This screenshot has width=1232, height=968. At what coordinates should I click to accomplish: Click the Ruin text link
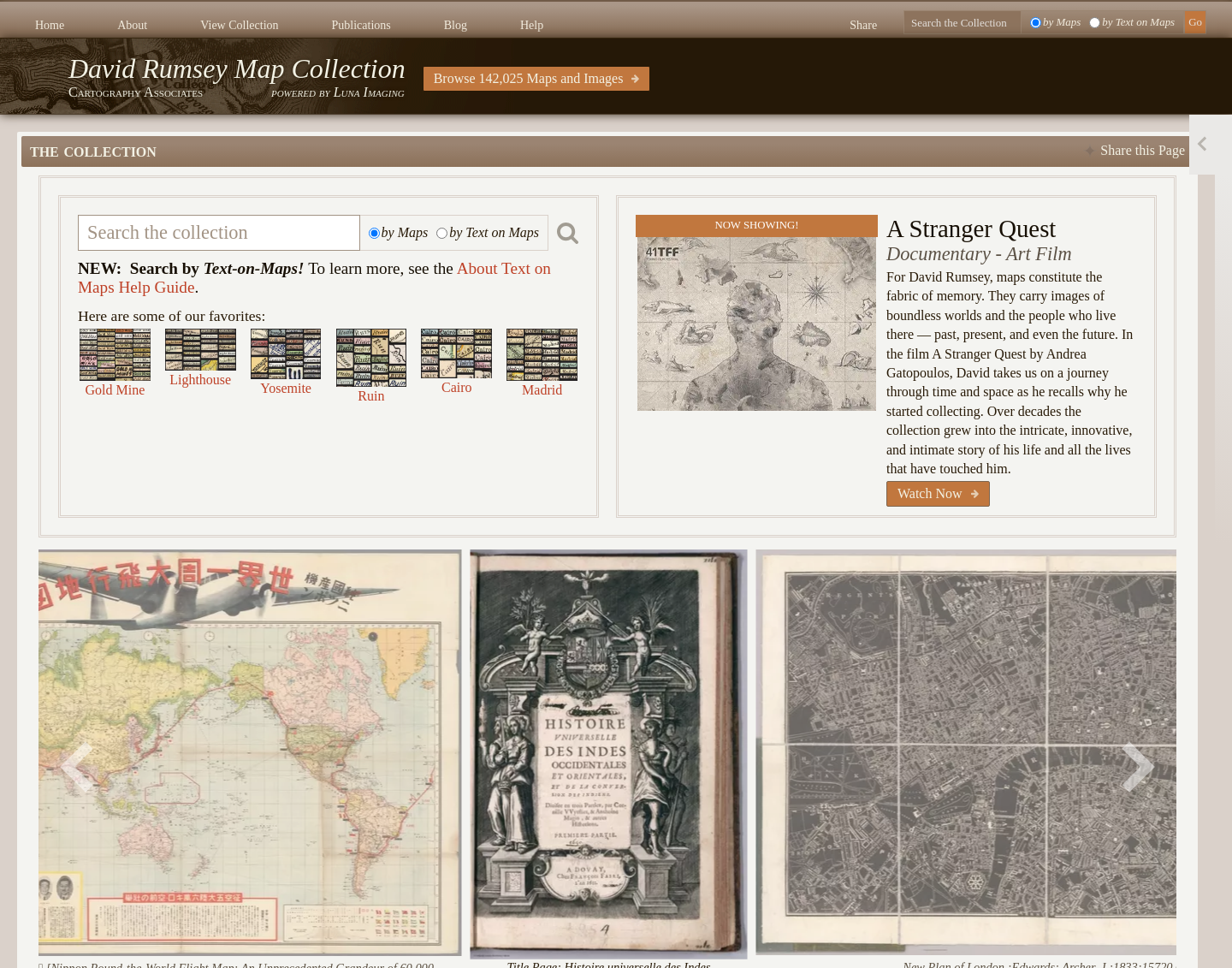tap(371, 396)
